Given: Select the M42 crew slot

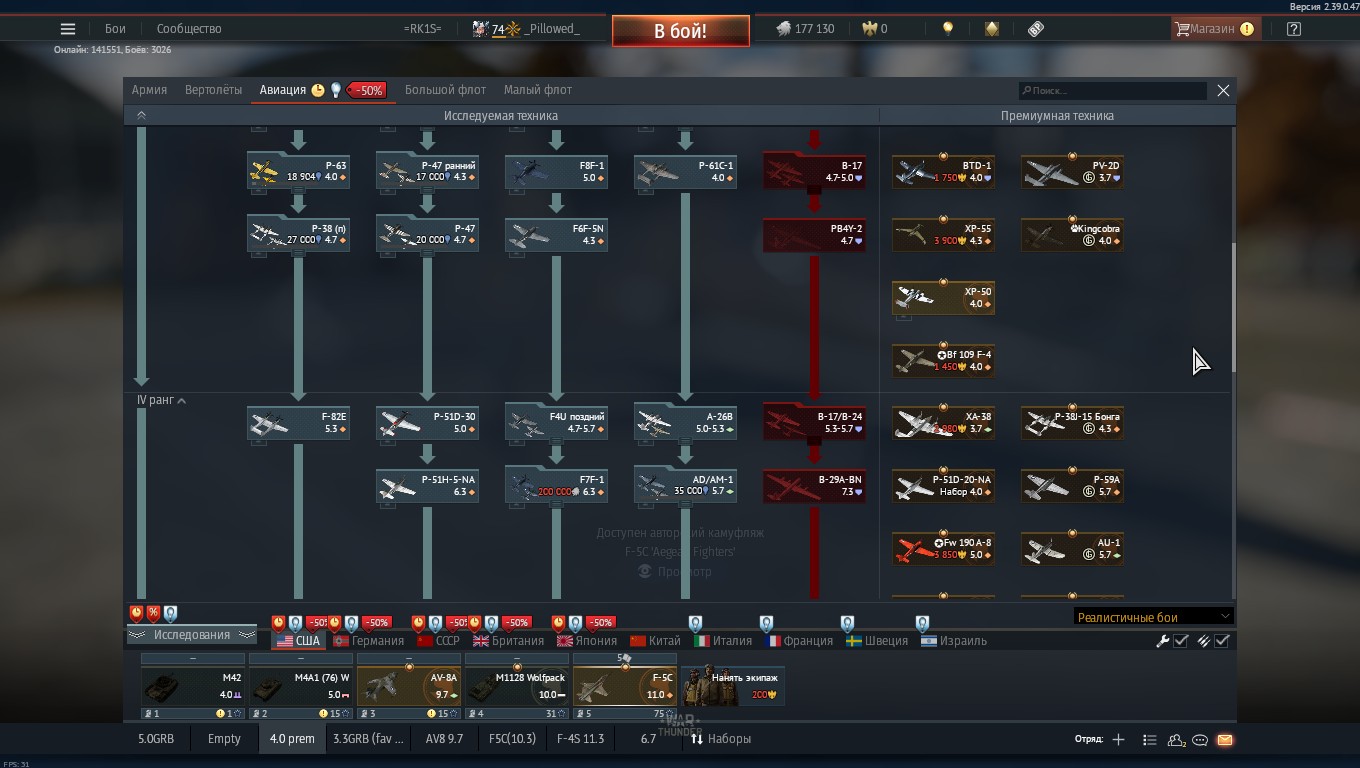Looking at the screenshot, I should [x=192, y=686].
